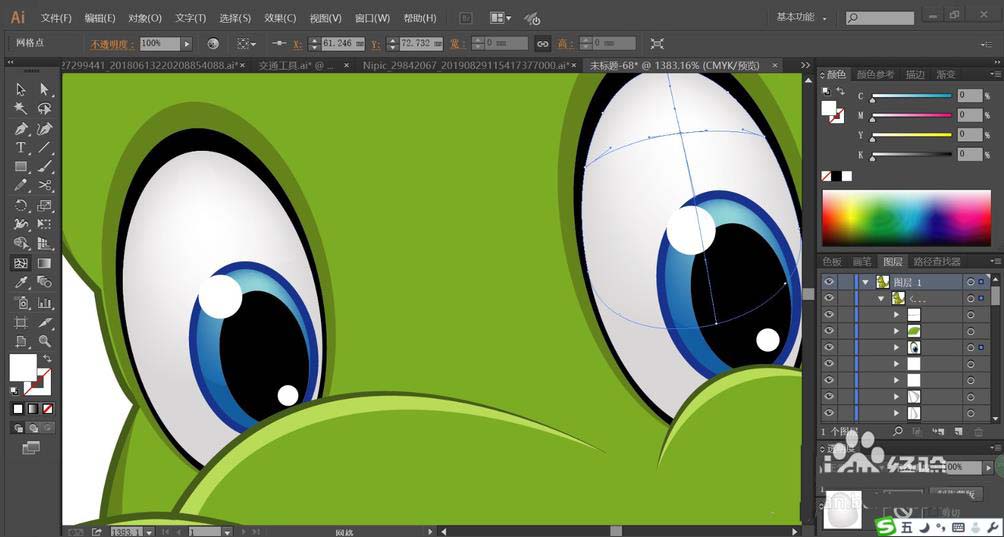The height and width of the screenshot is (537, 1004).
Task: Expand the green leaf sublayer triangle
Action: 897,332
